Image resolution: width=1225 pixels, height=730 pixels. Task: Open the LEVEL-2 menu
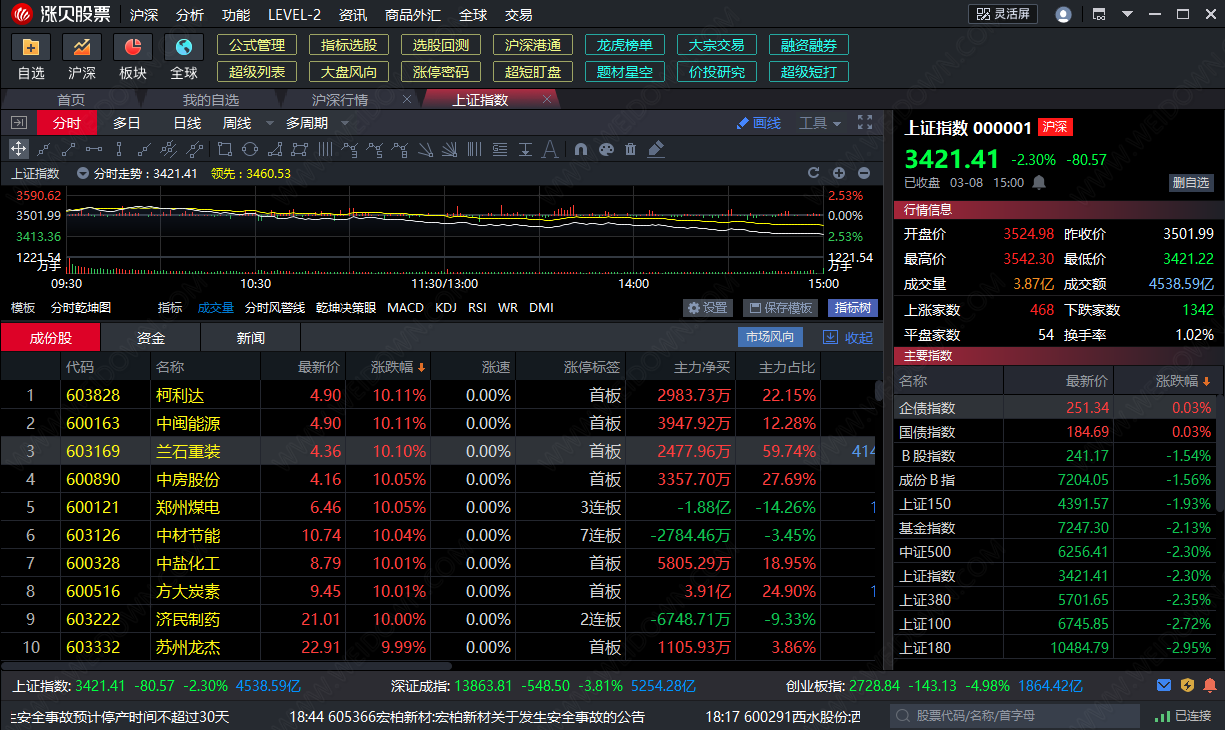[294, 15]
